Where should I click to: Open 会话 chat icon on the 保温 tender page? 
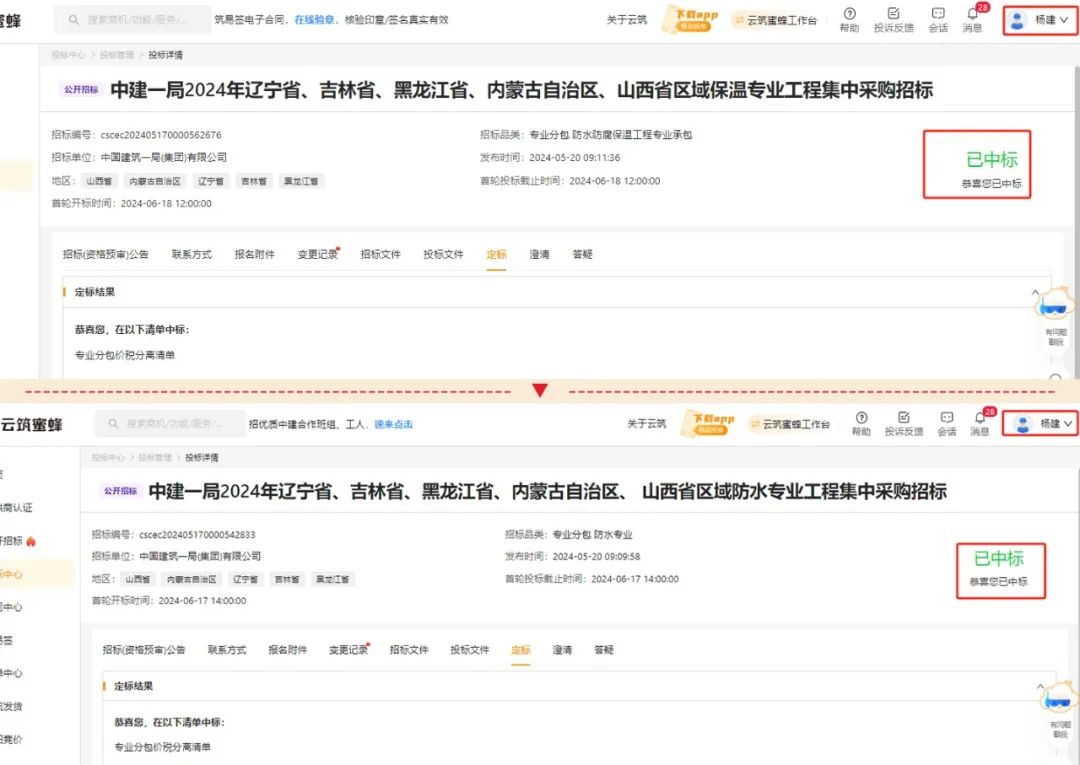938,14
